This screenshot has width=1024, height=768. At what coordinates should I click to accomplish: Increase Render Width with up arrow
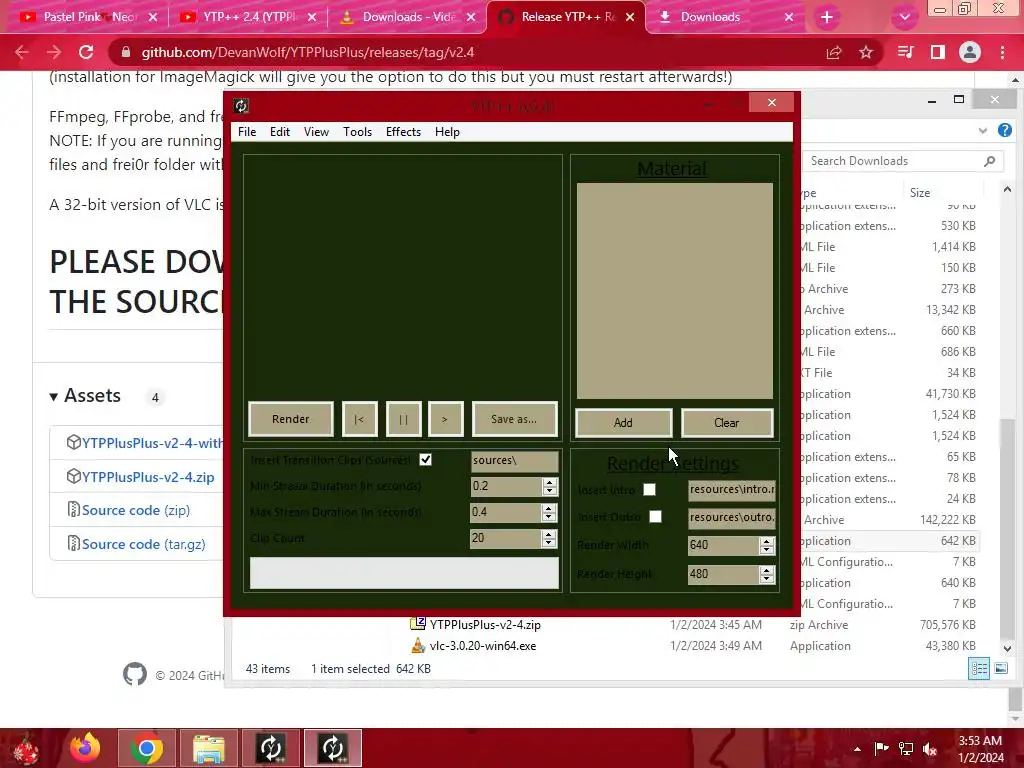click(x=767, y=541)
